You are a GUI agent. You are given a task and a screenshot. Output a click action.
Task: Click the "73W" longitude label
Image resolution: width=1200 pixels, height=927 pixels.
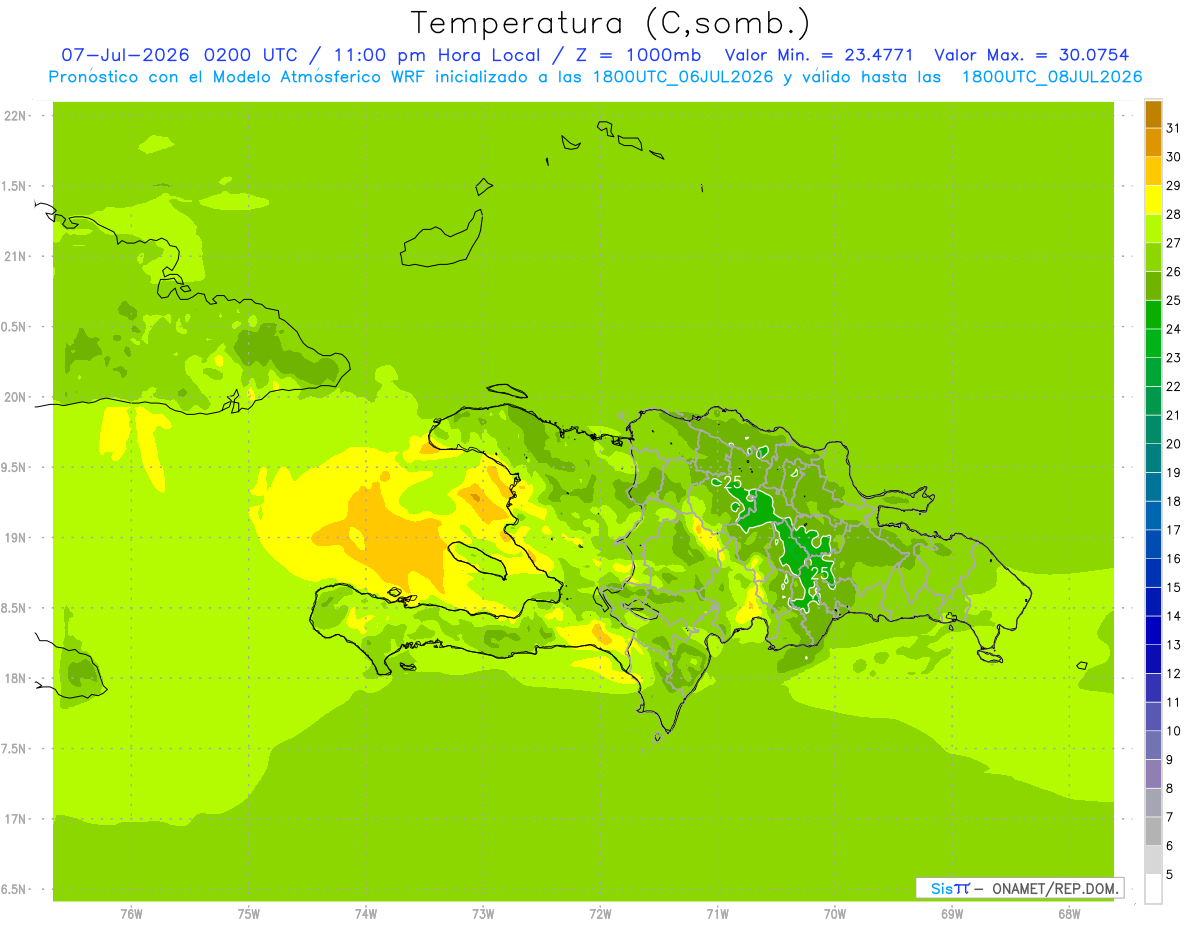click(x=483, y=914)
